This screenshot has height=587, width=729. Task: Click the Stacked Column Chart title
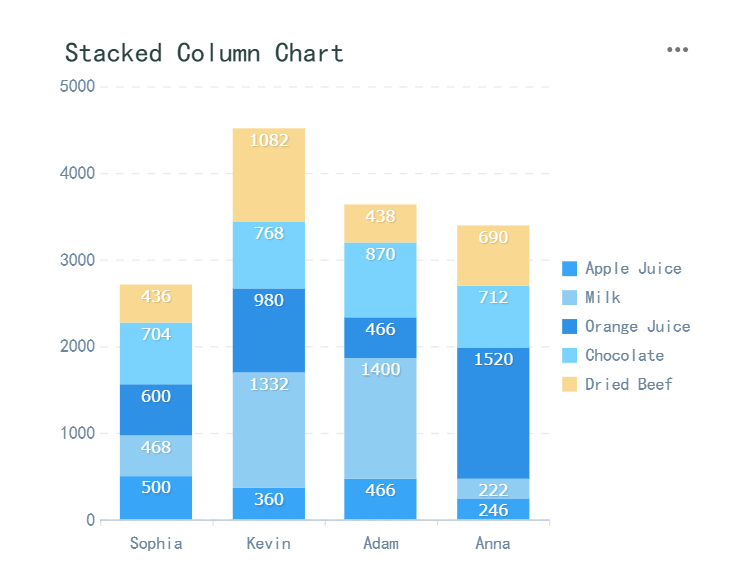point(204,53)
